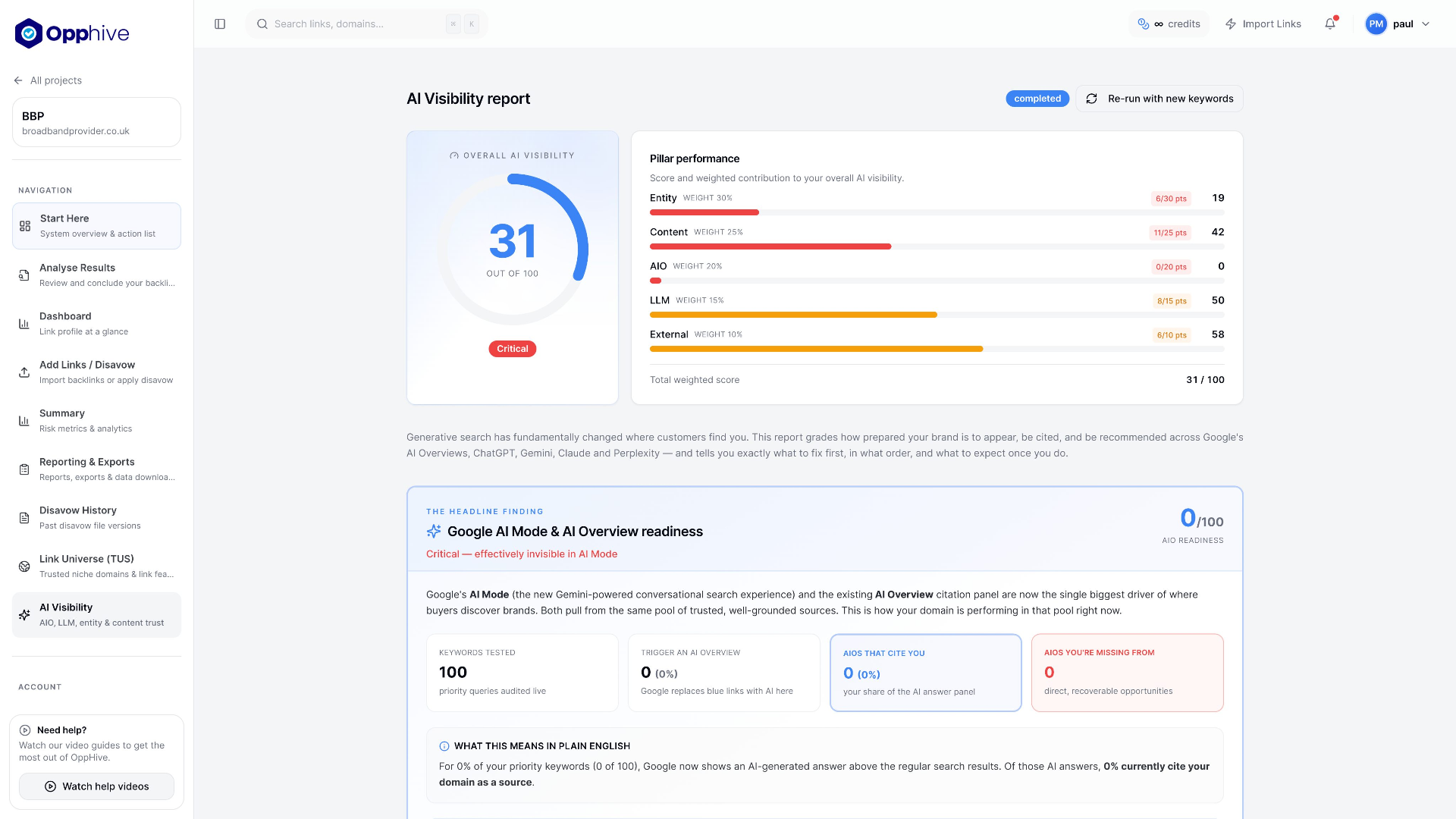Open Start Here in navigation
This screenshot has height=819, width=1456.
96,226
